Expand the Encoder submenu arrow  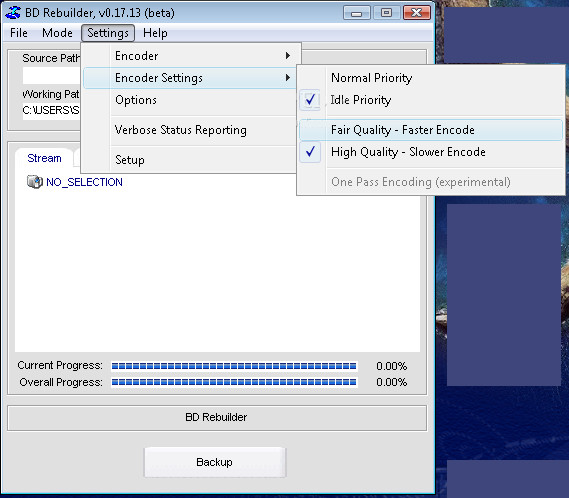click(x=287, y=56)
